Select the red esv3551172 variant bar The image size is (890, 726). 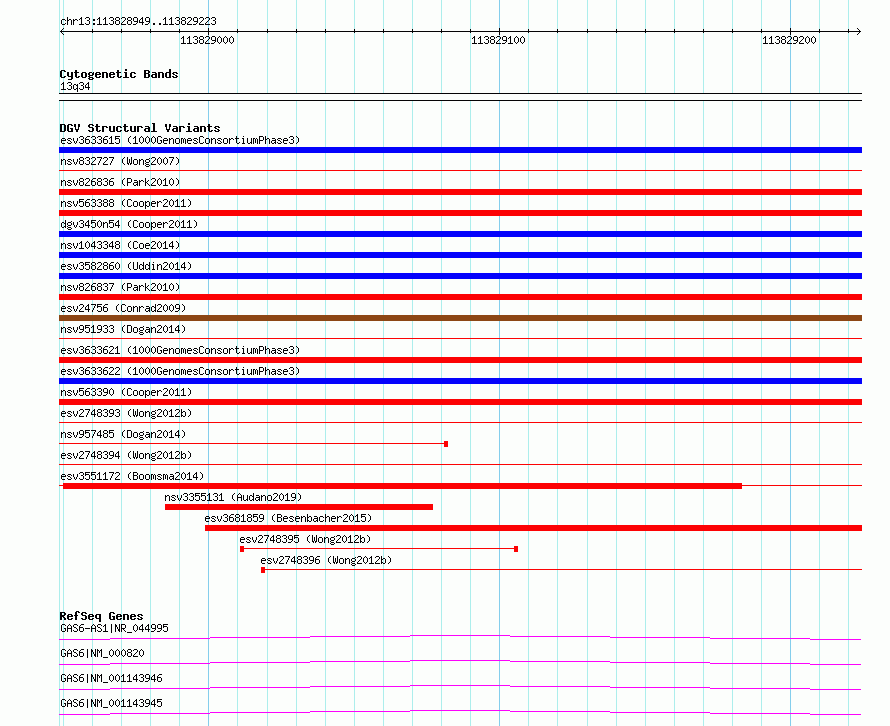(x=402, y=486)
